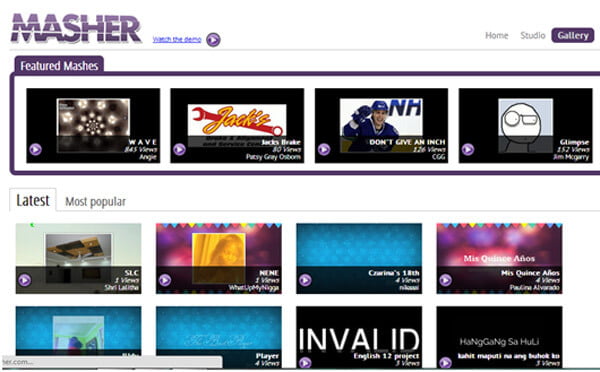Viewport: 600px width, 372px height.
Task: Open the Watch the demo link
Action: [177, 39]
